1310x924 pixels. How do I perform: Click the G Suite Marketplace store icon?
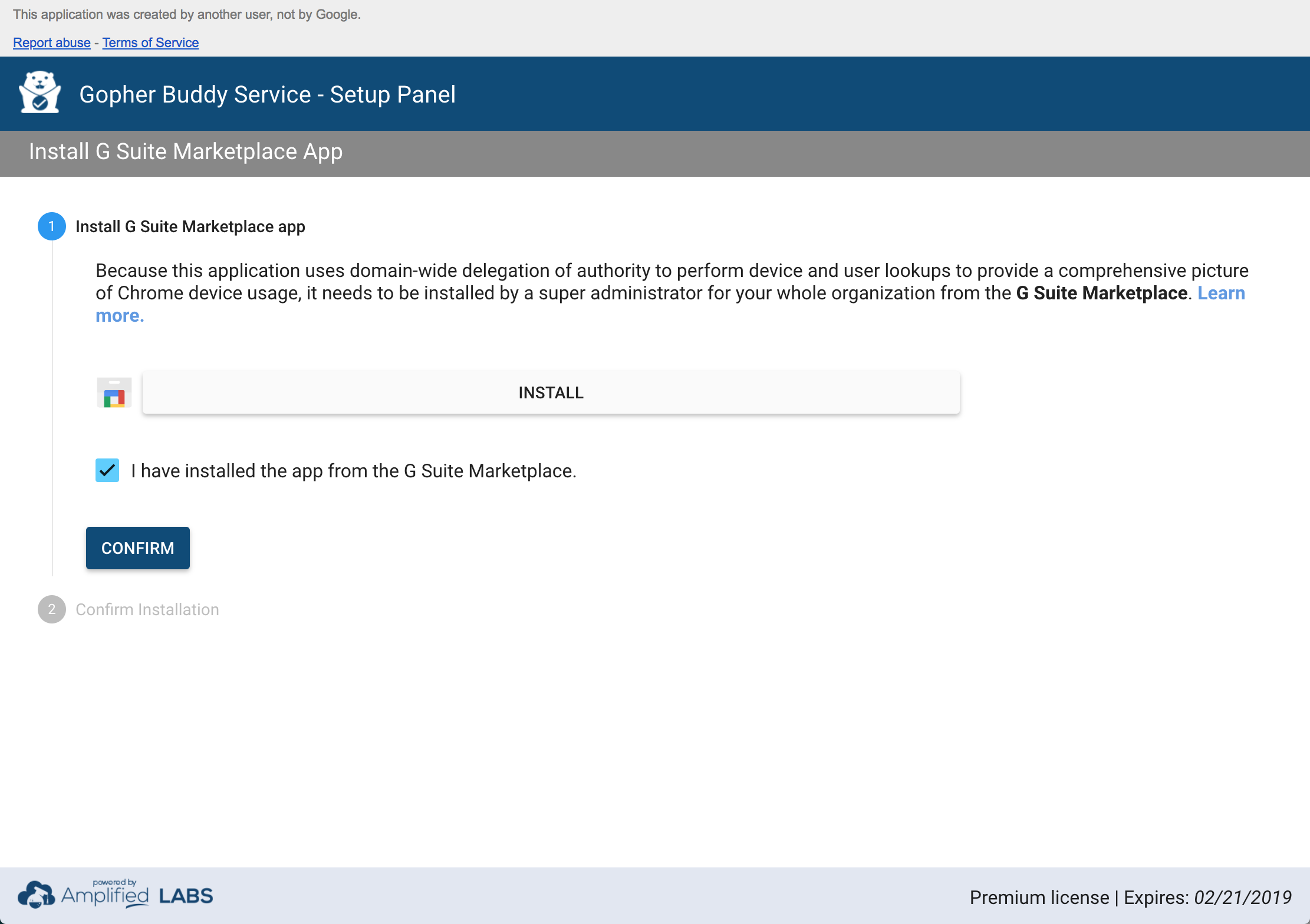click(x=114, y=393)
